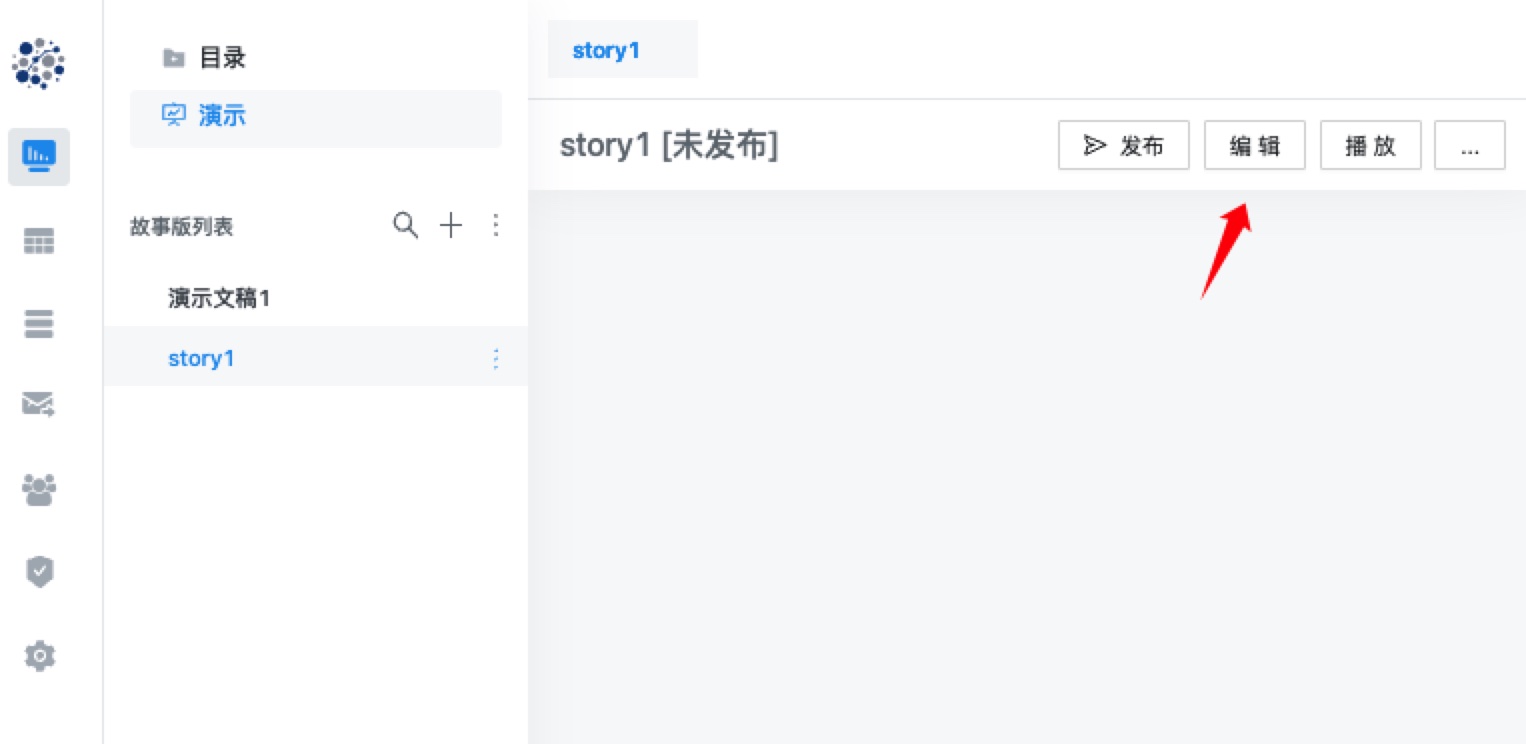The height and width of the screenshot is (744, 1526).
Task: Click the 播放 play button
Action: [x=1371, y=146]
